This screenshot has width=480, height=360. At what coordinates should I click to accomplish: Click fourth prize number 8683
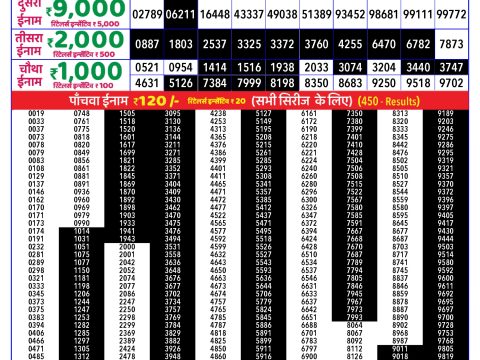click(350, 83)
